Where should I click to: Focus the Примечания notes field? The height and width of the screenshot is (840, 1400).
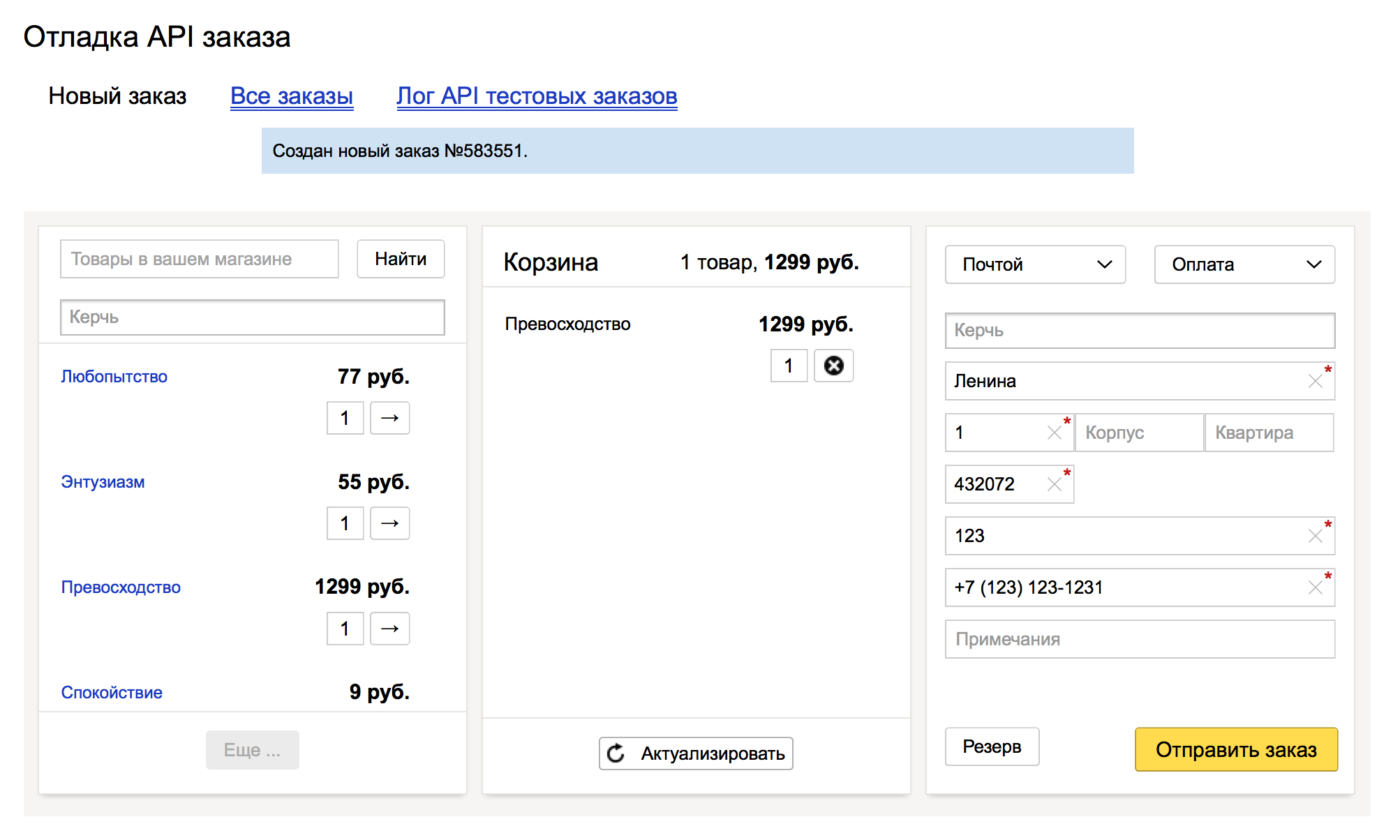tap(1139, 639)
